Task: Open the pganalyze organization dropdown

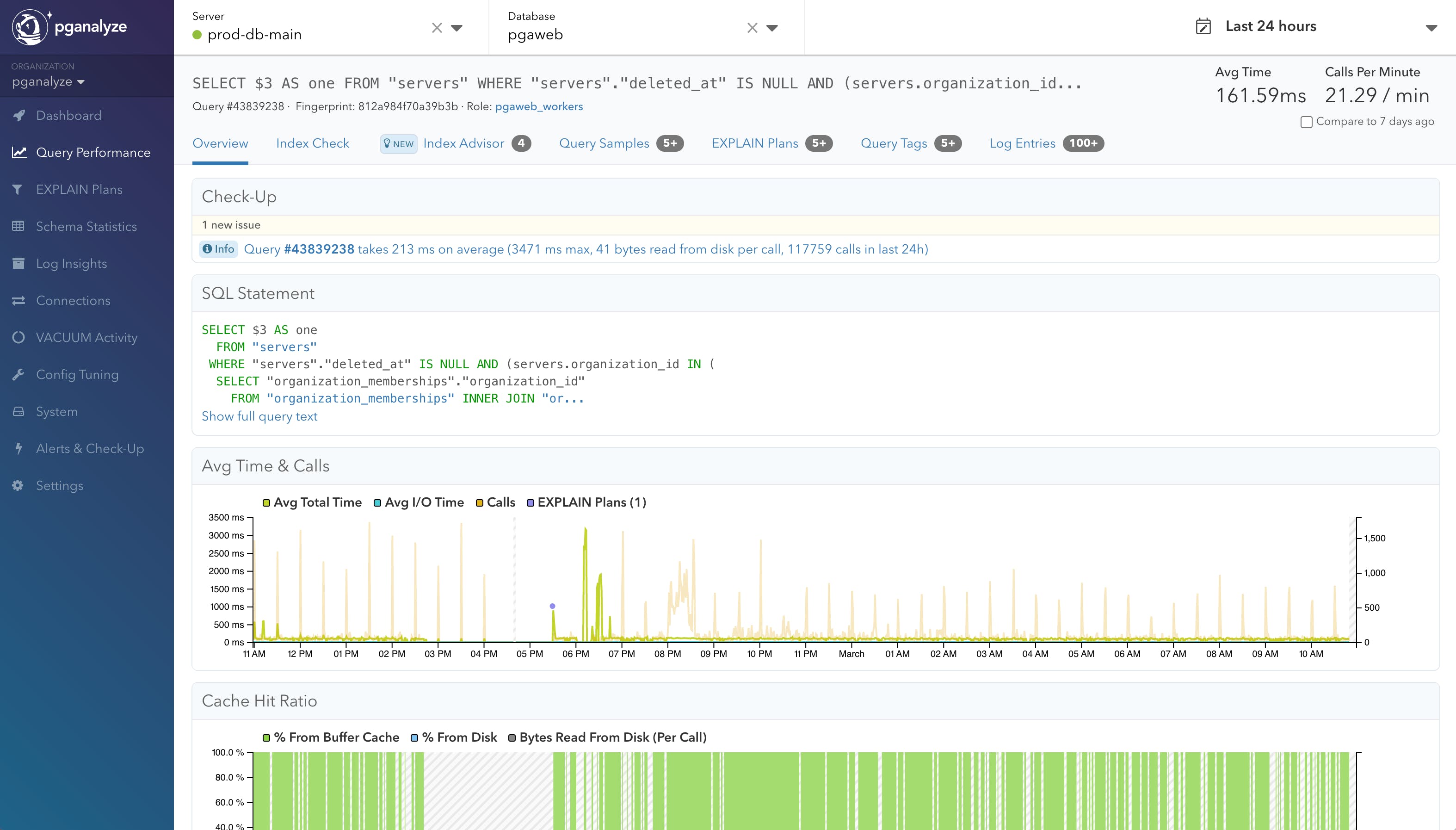Action: pos(49,81)
